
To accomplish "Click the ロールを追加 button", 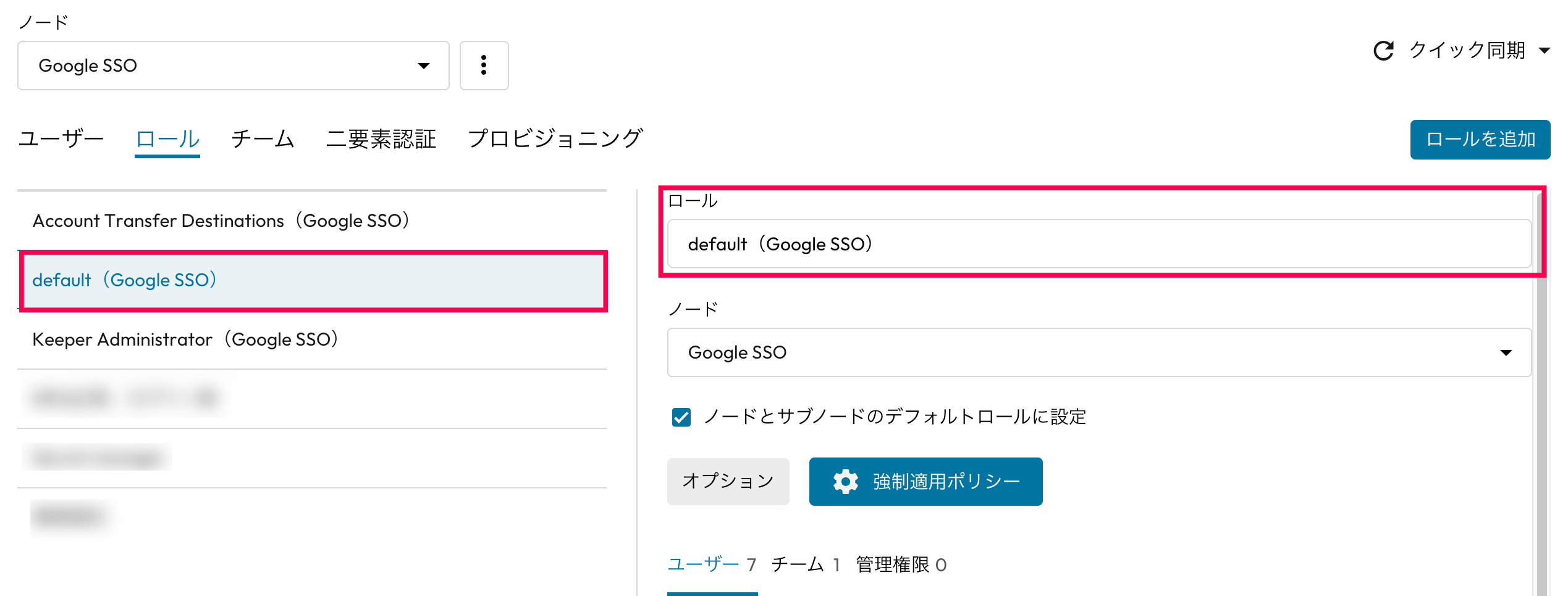I will coord(1480,140).
